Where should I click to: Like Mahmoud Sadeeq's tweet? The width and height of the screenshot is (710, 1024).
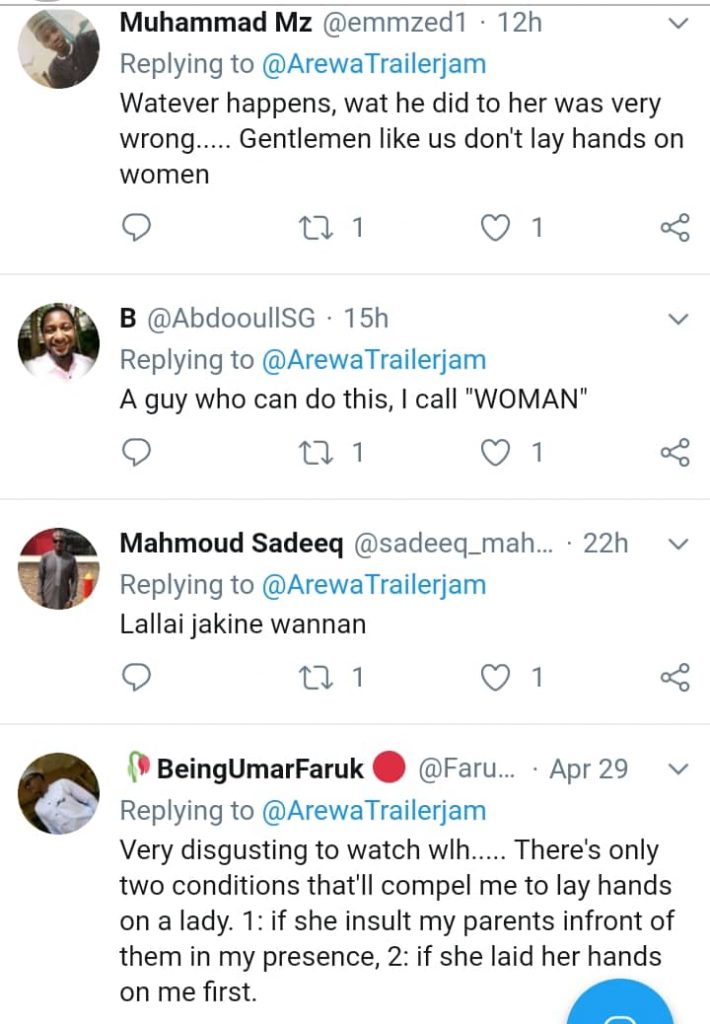[x=497, y=678]
